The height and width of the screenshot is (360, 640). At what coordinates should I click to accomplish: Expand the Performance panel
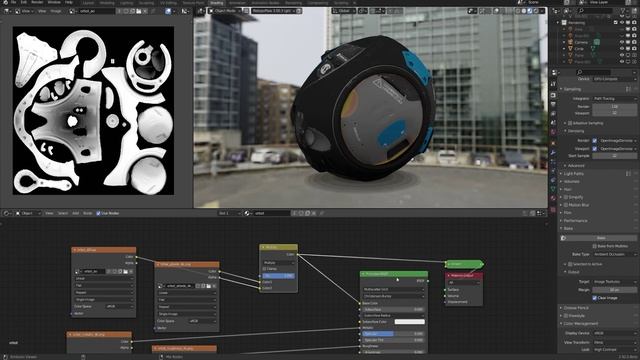click(x=575, y=220)
